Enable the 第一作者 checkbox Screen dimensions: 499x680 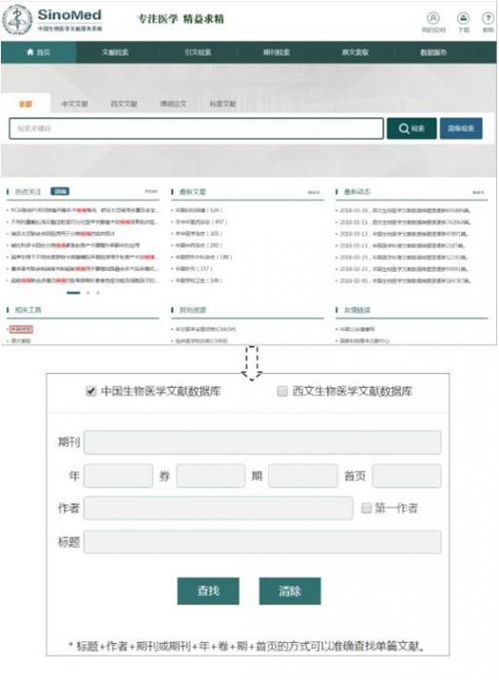pos(366,507)
